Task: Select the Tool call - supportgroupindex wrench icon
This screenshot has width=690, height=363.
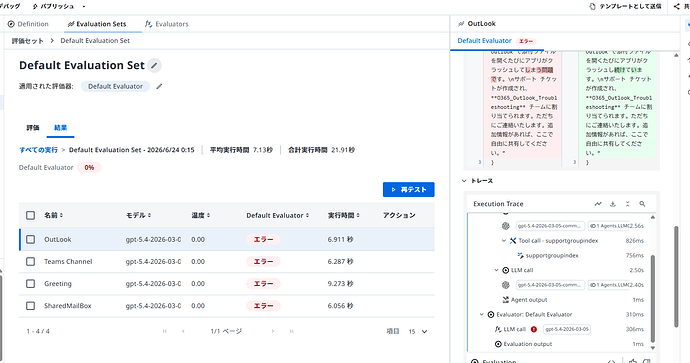Action: tap(513, 241)
